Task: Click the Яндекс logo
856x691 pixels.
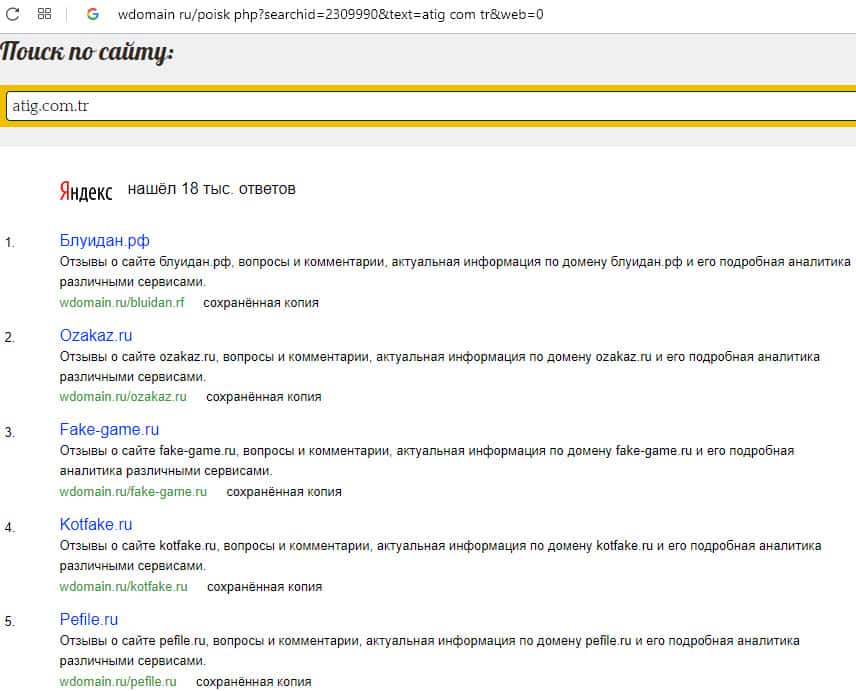Action: [86, 190]
